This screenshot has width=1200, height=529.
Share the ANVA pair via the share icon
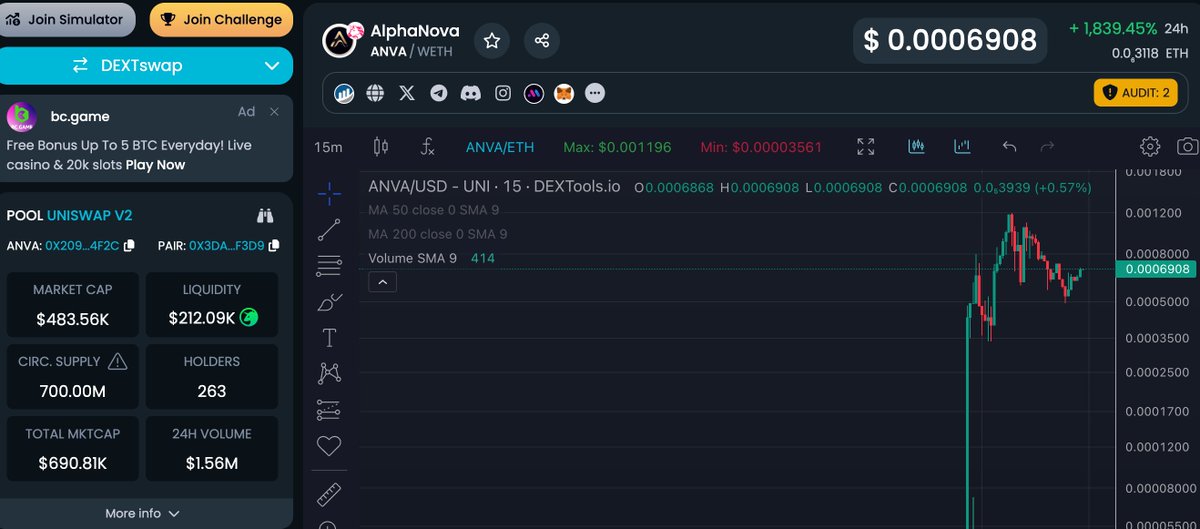coord(542,41)
